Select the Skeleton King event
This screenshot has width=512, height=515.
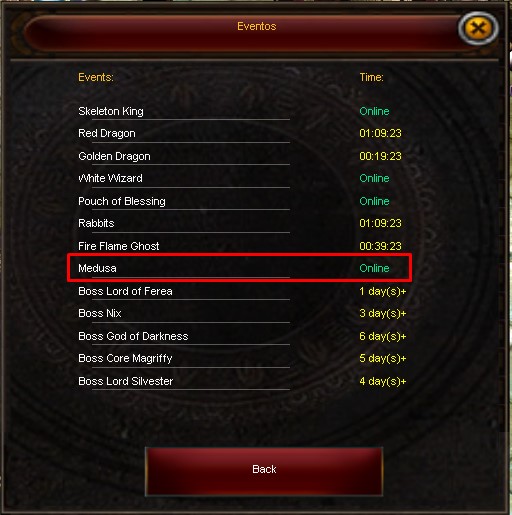coord(111,111)
